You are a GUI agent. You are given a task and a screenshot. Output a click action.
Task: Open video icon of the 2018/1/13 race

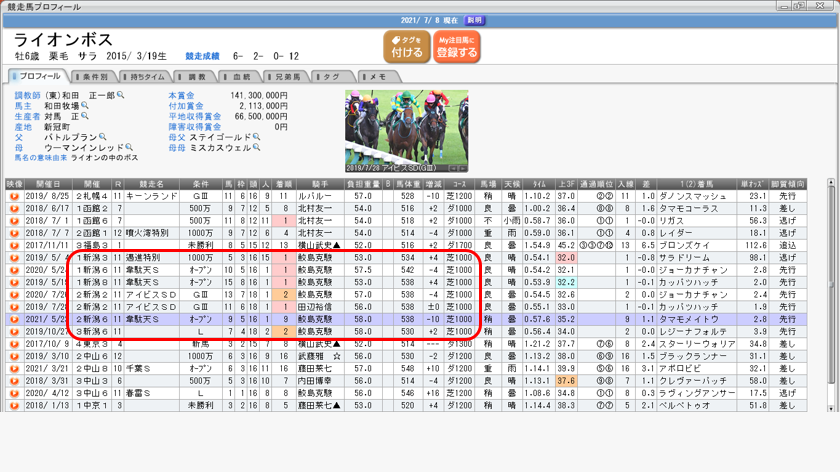[14, 406]
